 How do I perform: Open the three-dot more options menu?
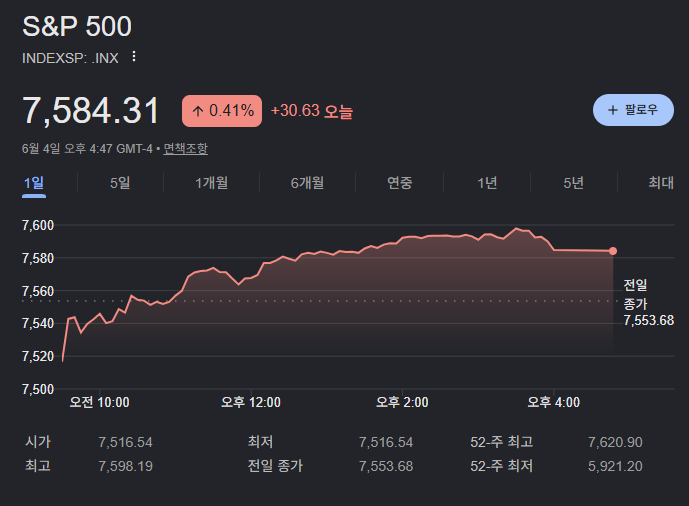pos(134,57)
